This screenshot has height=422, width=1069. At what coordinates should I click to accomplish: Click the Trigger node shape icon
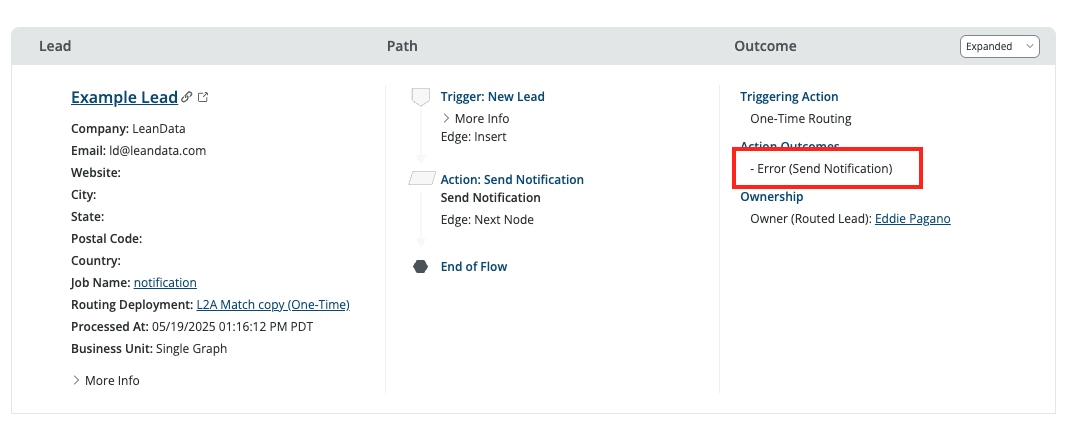[421, 97]
